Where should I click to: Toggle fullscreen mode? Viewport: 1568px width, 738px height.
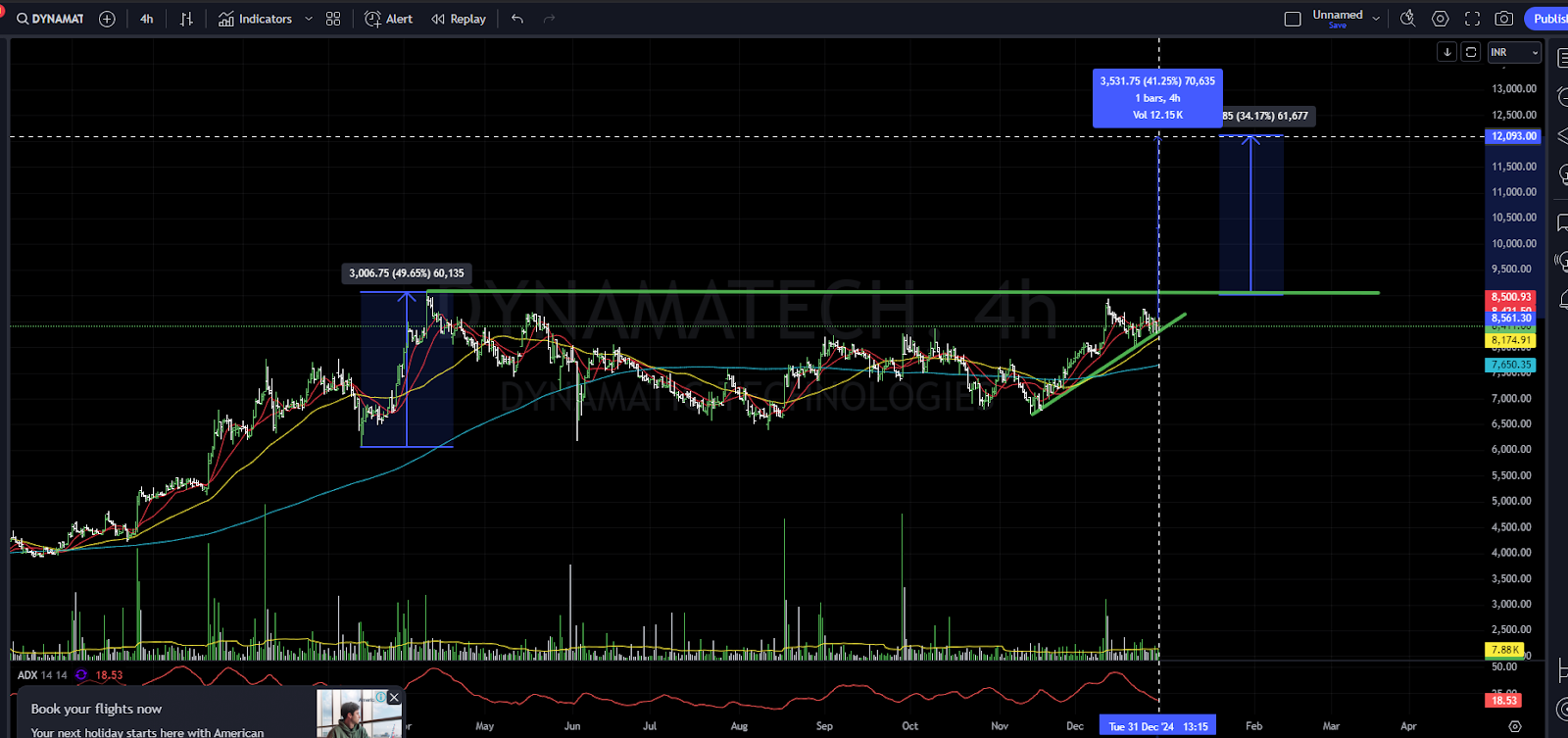pos(1472,19)
